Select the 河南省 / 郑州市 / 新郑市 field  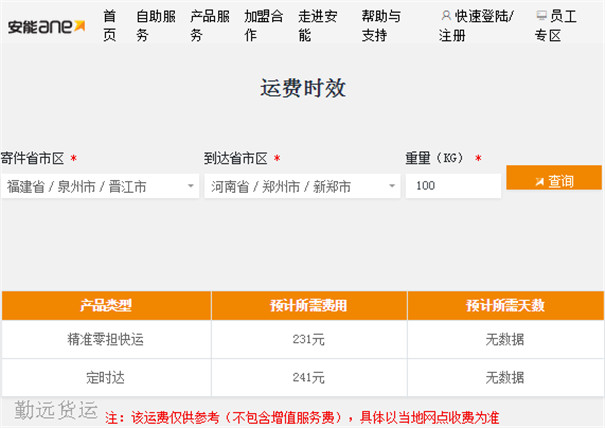pyautogui.click(x=302, y=186)
